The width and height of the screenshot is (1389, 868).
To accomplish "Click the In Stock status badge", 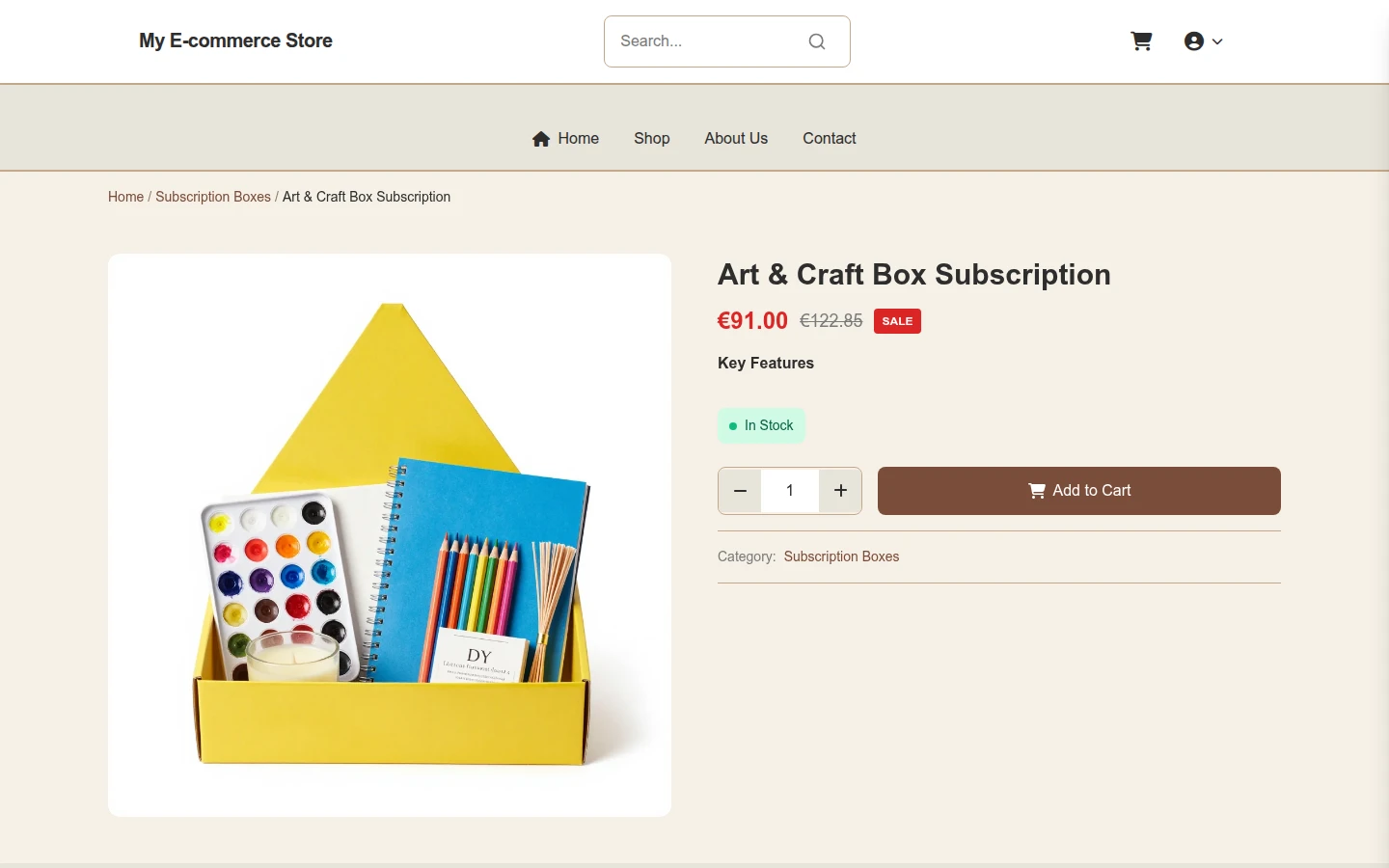I will click(761, 425).
